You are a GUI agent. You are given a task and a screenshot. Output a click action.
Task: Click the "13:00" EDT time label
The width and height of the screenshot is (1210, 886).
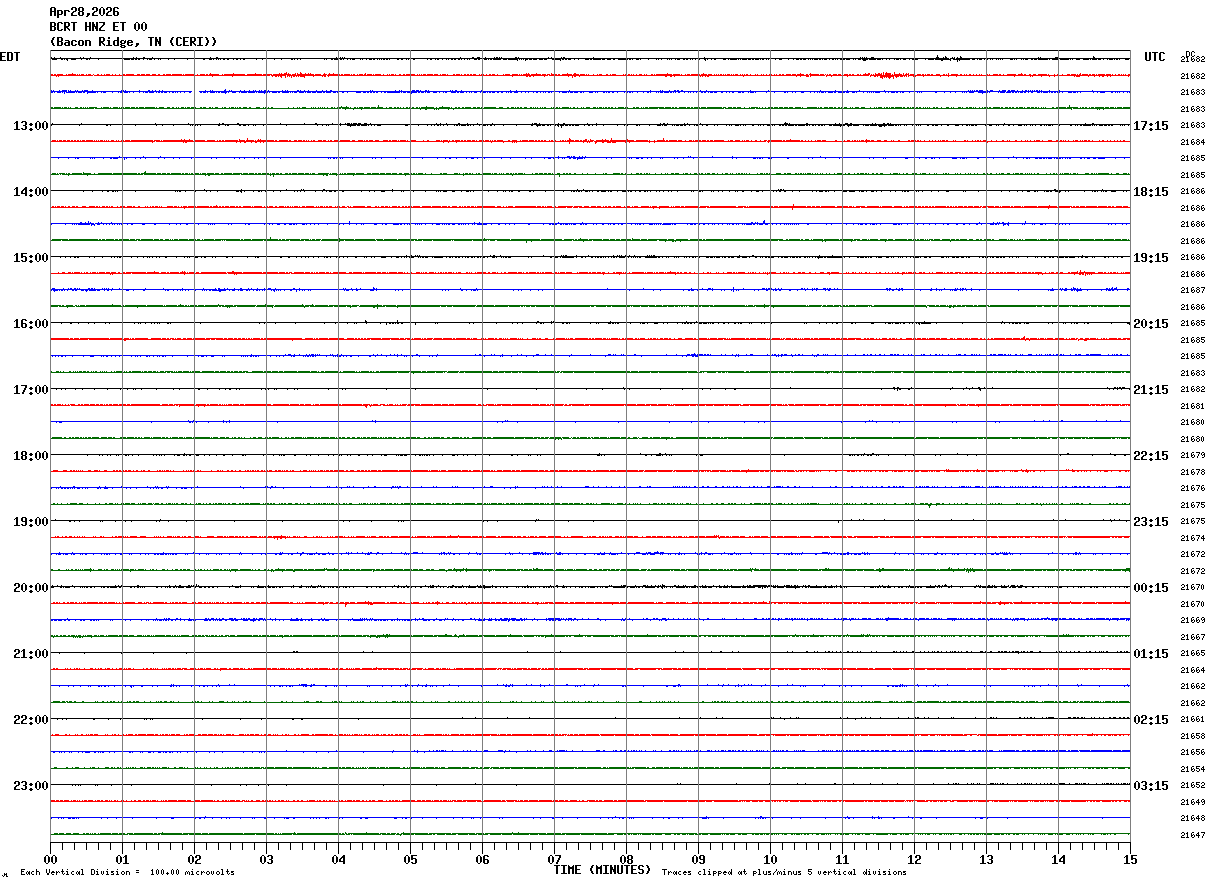click(30, 126)
